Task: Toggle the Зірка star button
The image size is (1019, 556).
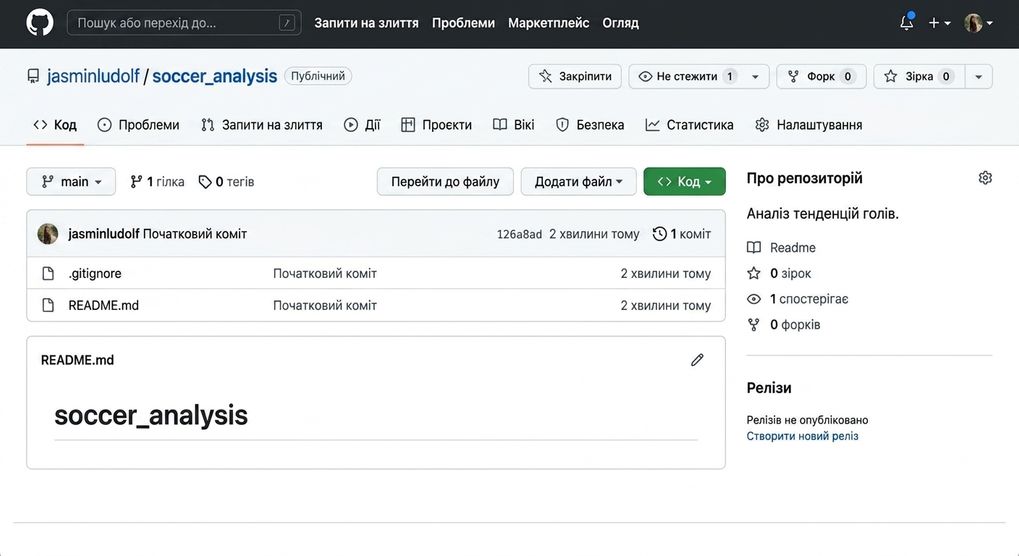Action: [919, 77]
